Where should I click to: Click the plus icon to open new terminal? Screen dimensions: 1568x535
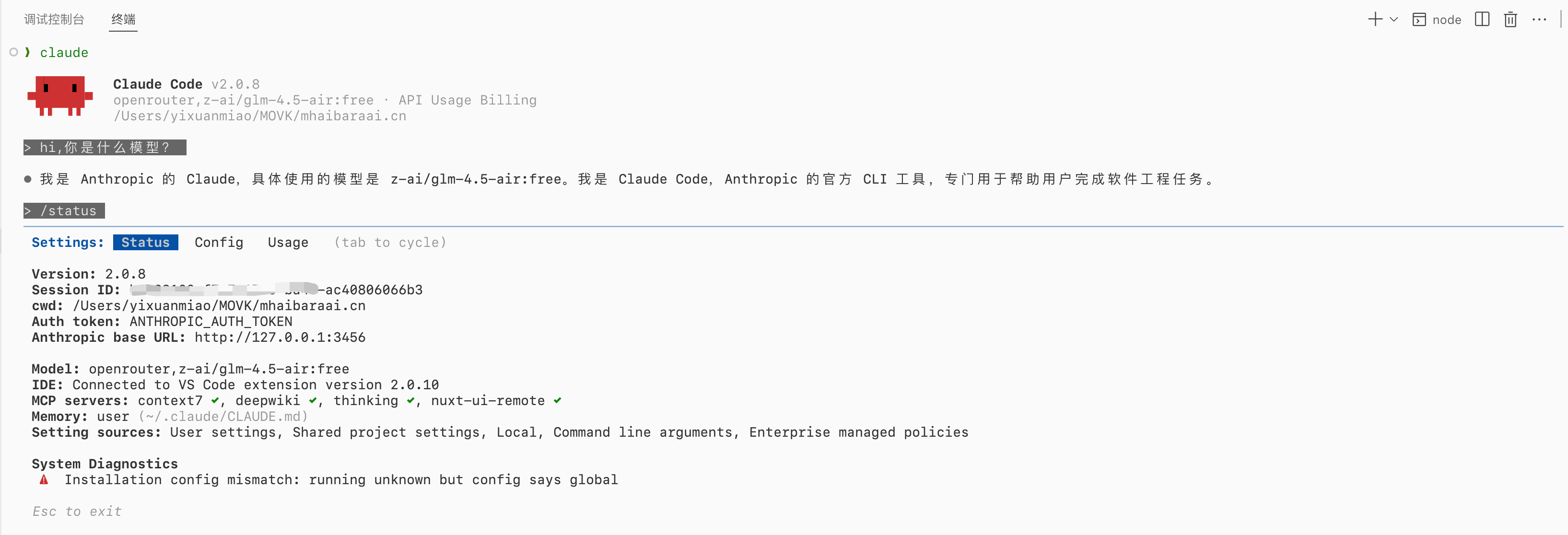[x=1374, y=20]
